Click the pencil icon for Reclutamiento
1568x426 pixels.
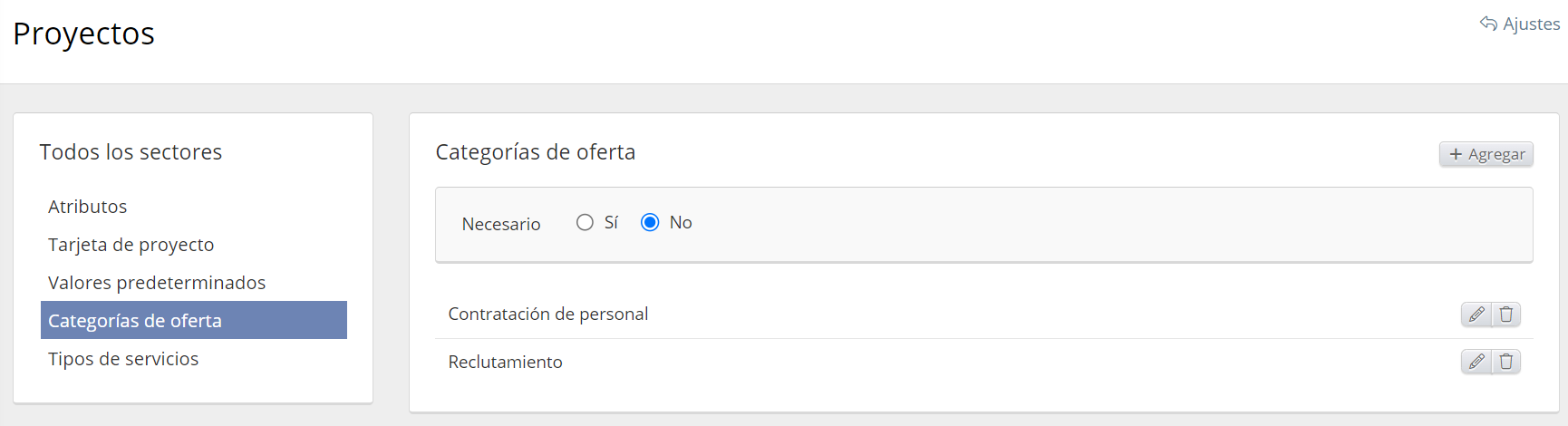click(x=1476, y=362)
